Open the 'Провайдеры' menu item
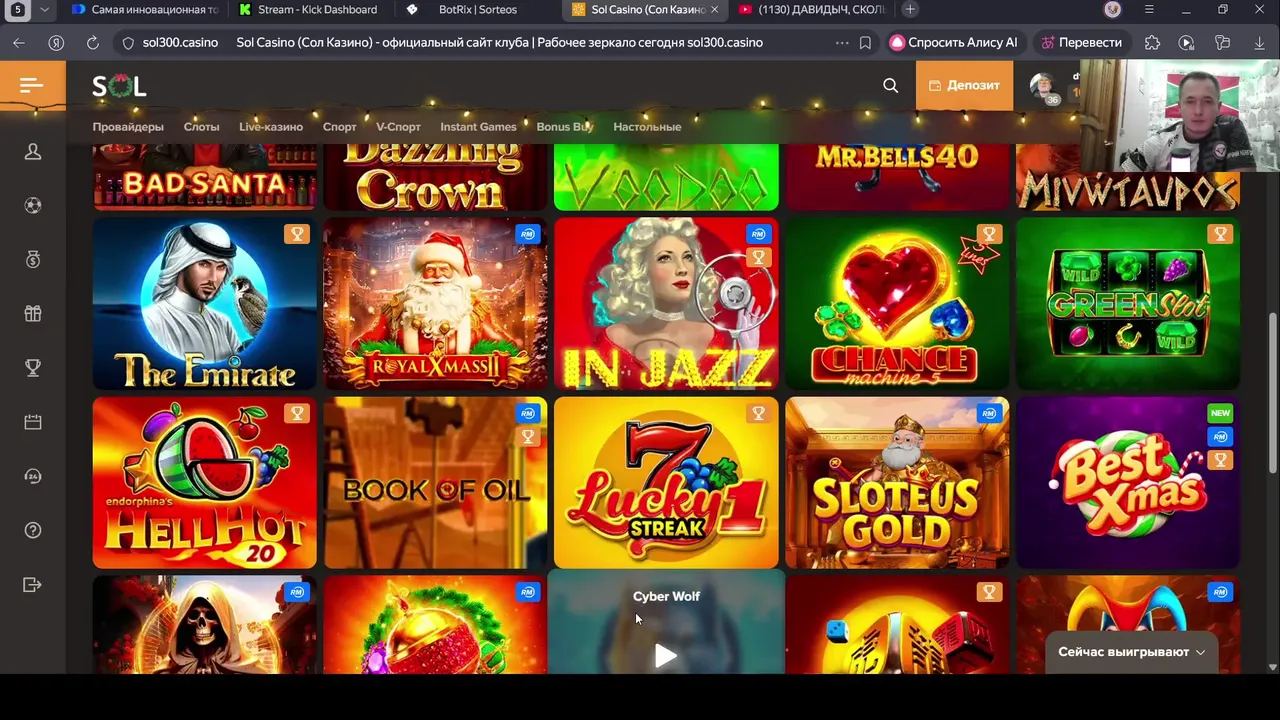 pos(128,127)
